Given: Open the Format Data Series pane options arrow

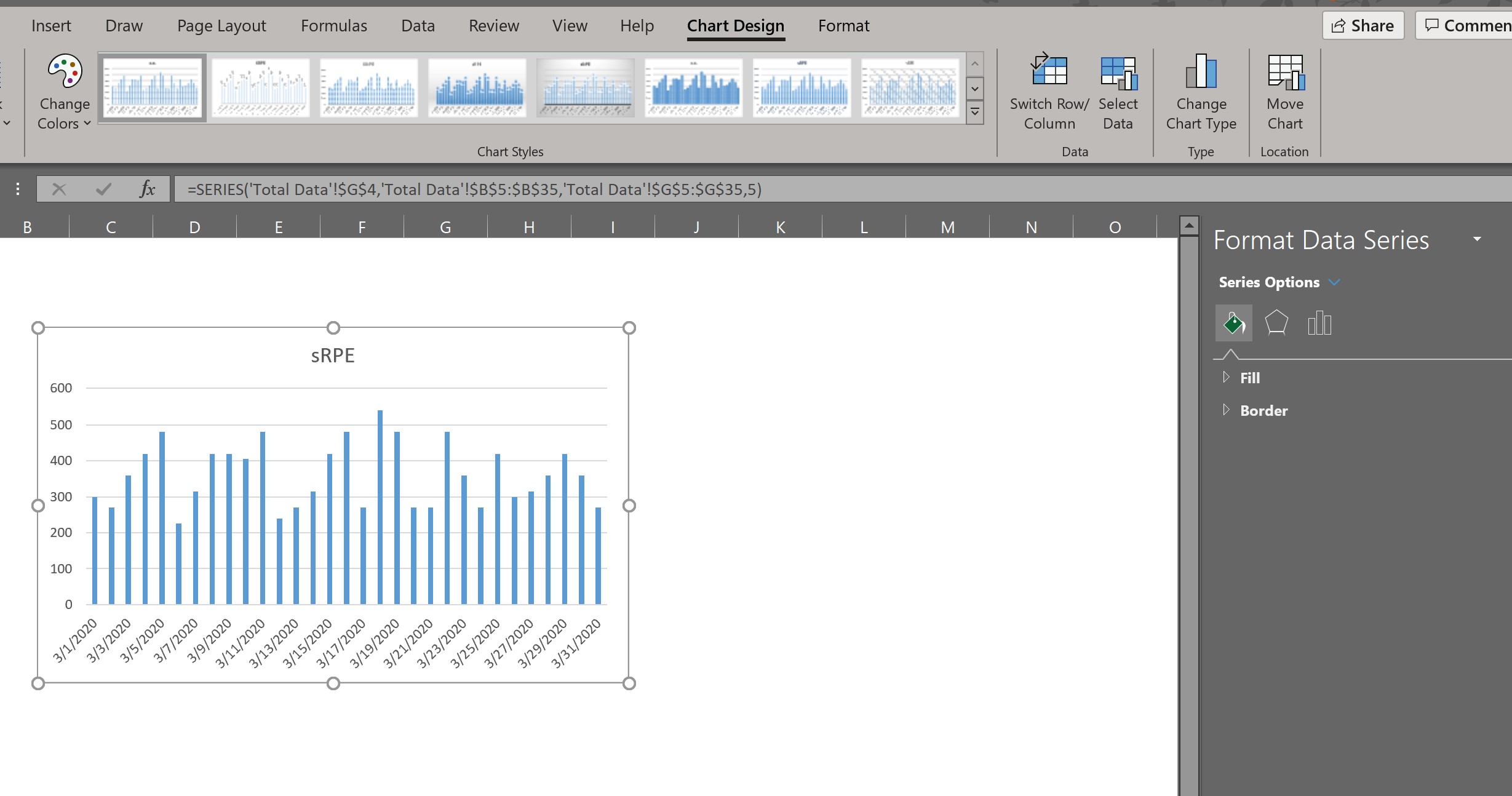Looking at the screenshot, I should coord(1477,239).
